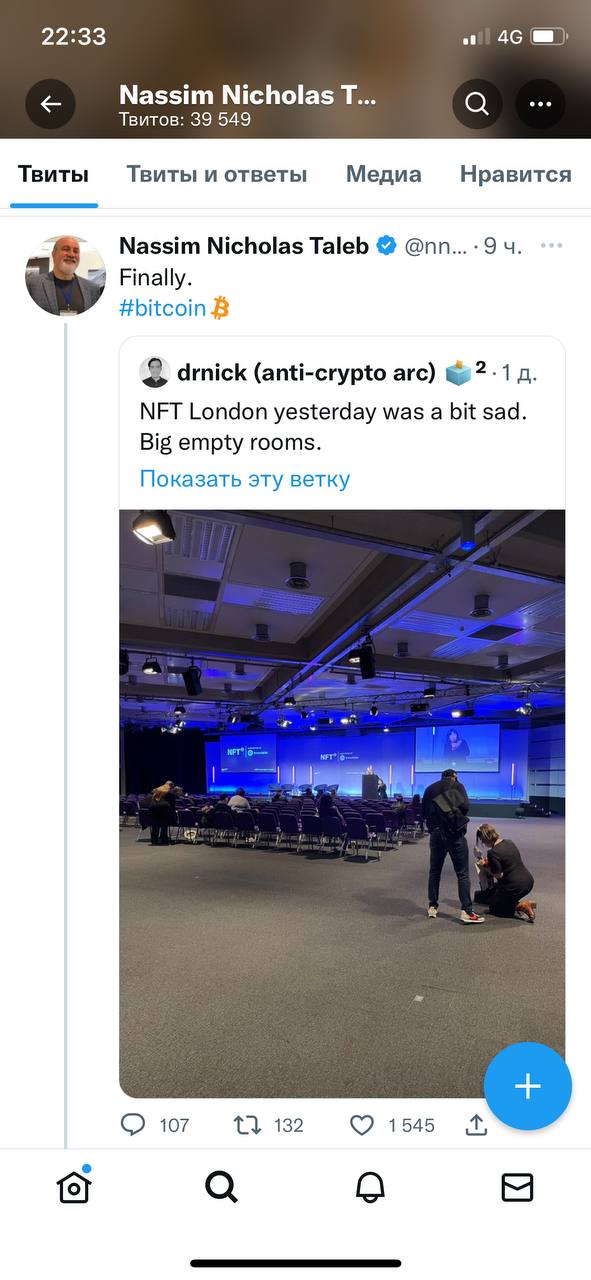Screen dimensions: 591x1280
Task: Tap Показать эту ветку link
Action: [245, 478]
